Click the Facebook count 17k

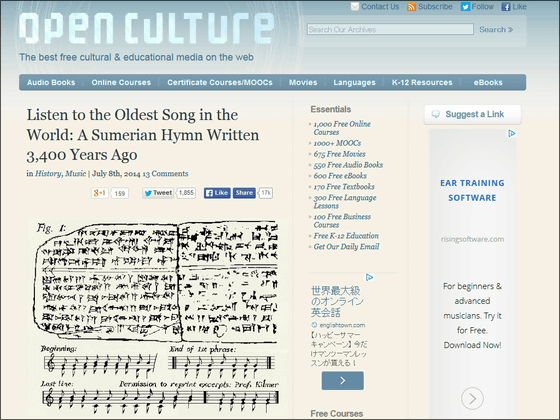pyautogui.click(x=265, y=193)
